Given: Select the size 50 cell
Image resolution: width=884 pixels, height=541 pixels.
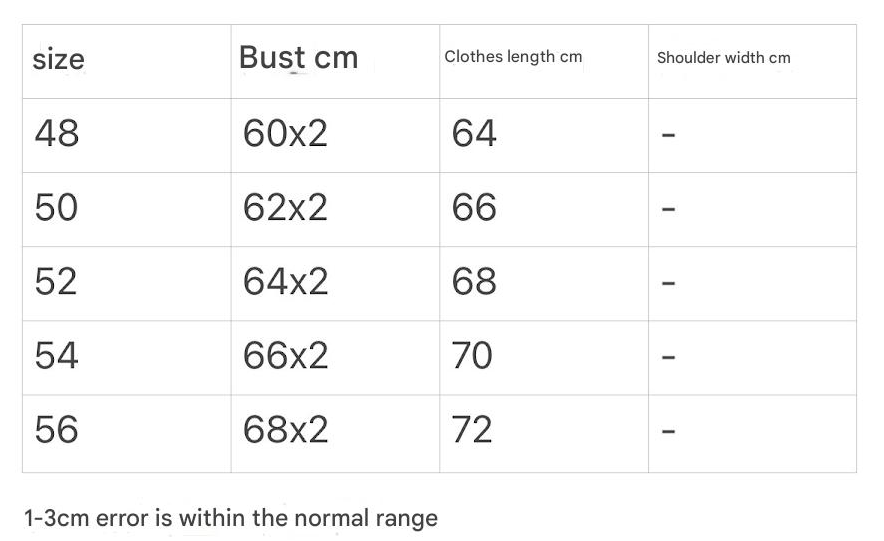Looking at the screenshot, I should (x=57, y=207).
